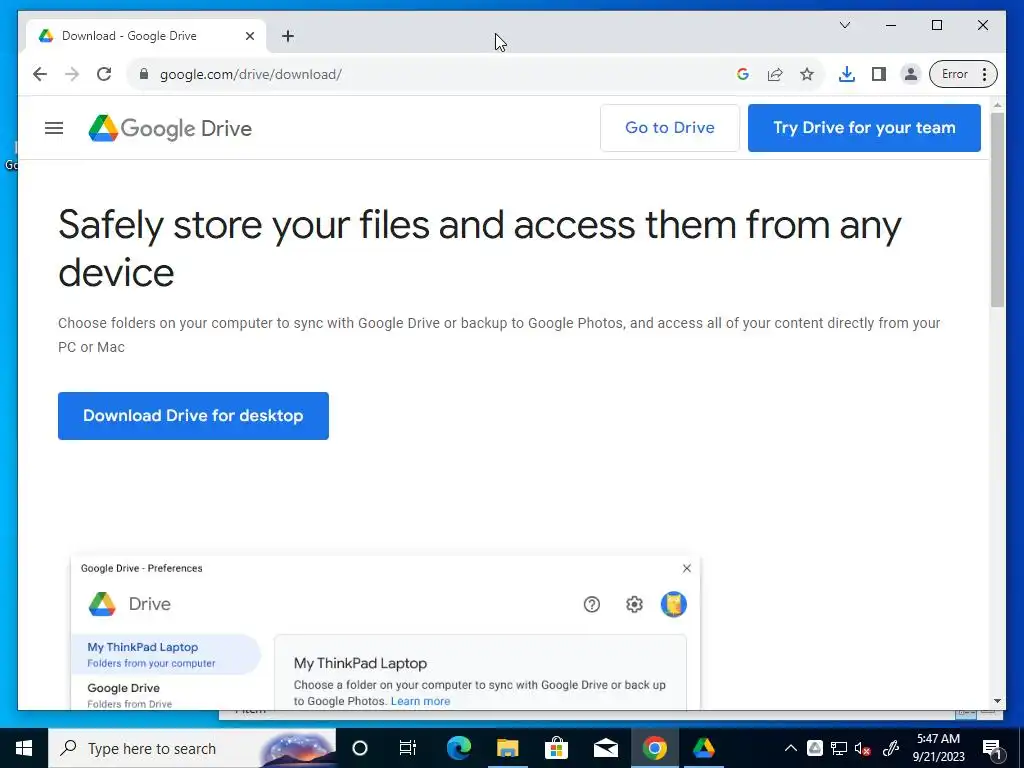Close the Google Drive Preferences preview
1024x768 pixels.
point(686,568)
